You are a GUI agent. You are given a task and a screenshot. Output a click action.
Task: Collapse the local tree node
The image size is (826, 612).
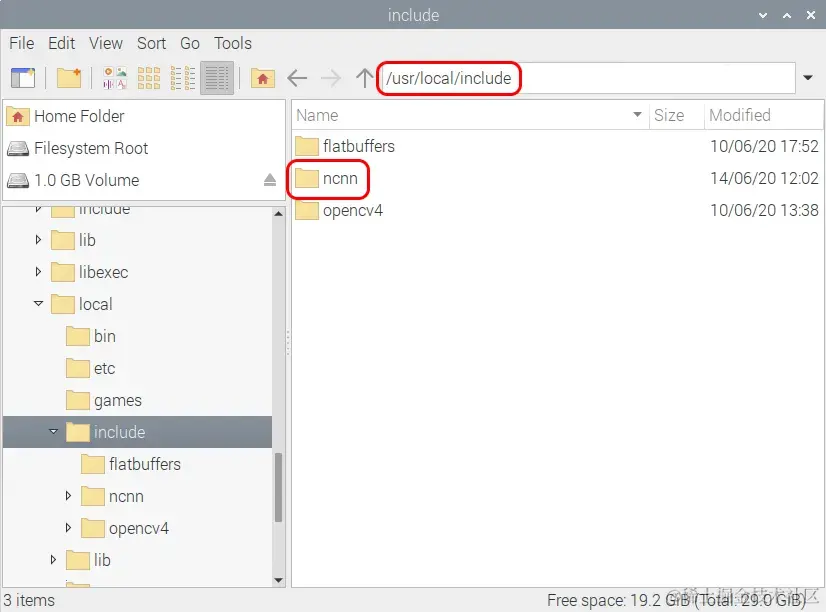pyautogui.click(x=38, y=304)
